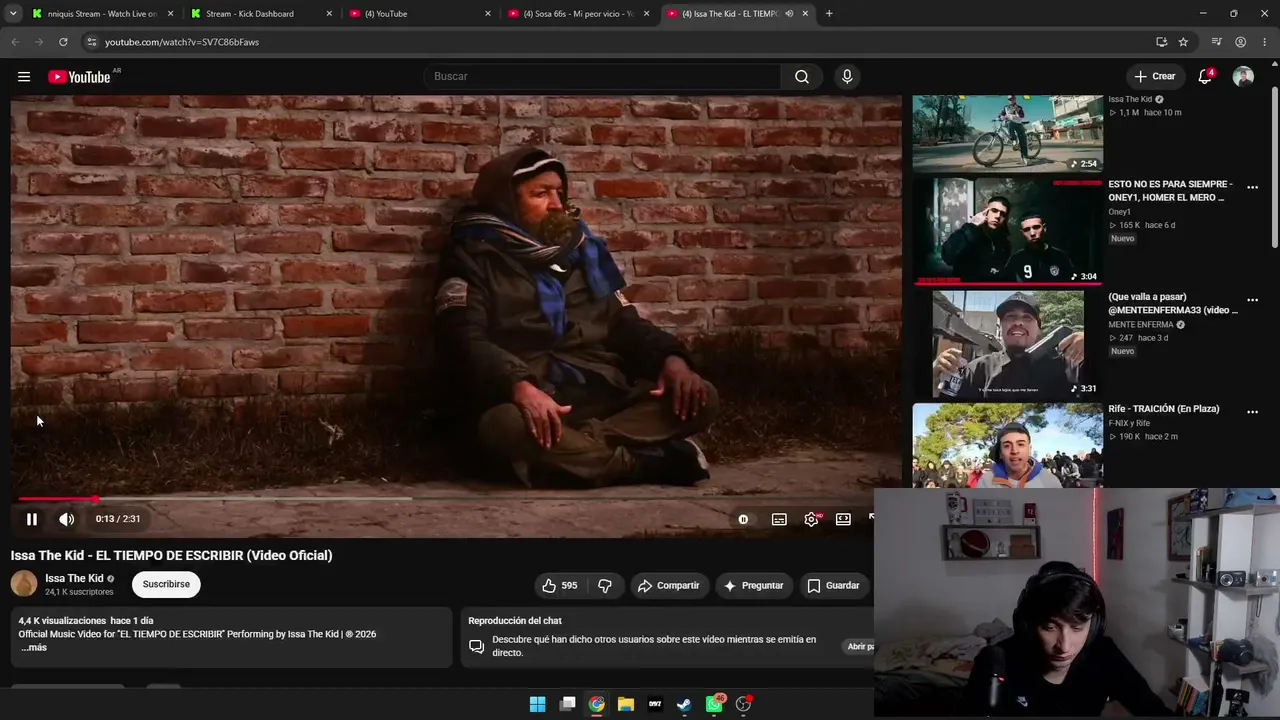Open a new browser tab
Image resolution: width=1280 pixels, height=720 pixels.
829,14
